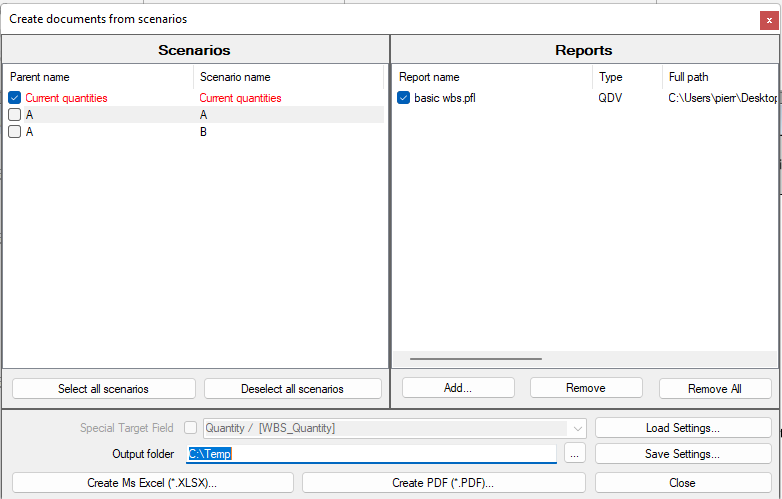Click Save Settings... button
The image size is (782, 499).
click(x=682, y=454)
